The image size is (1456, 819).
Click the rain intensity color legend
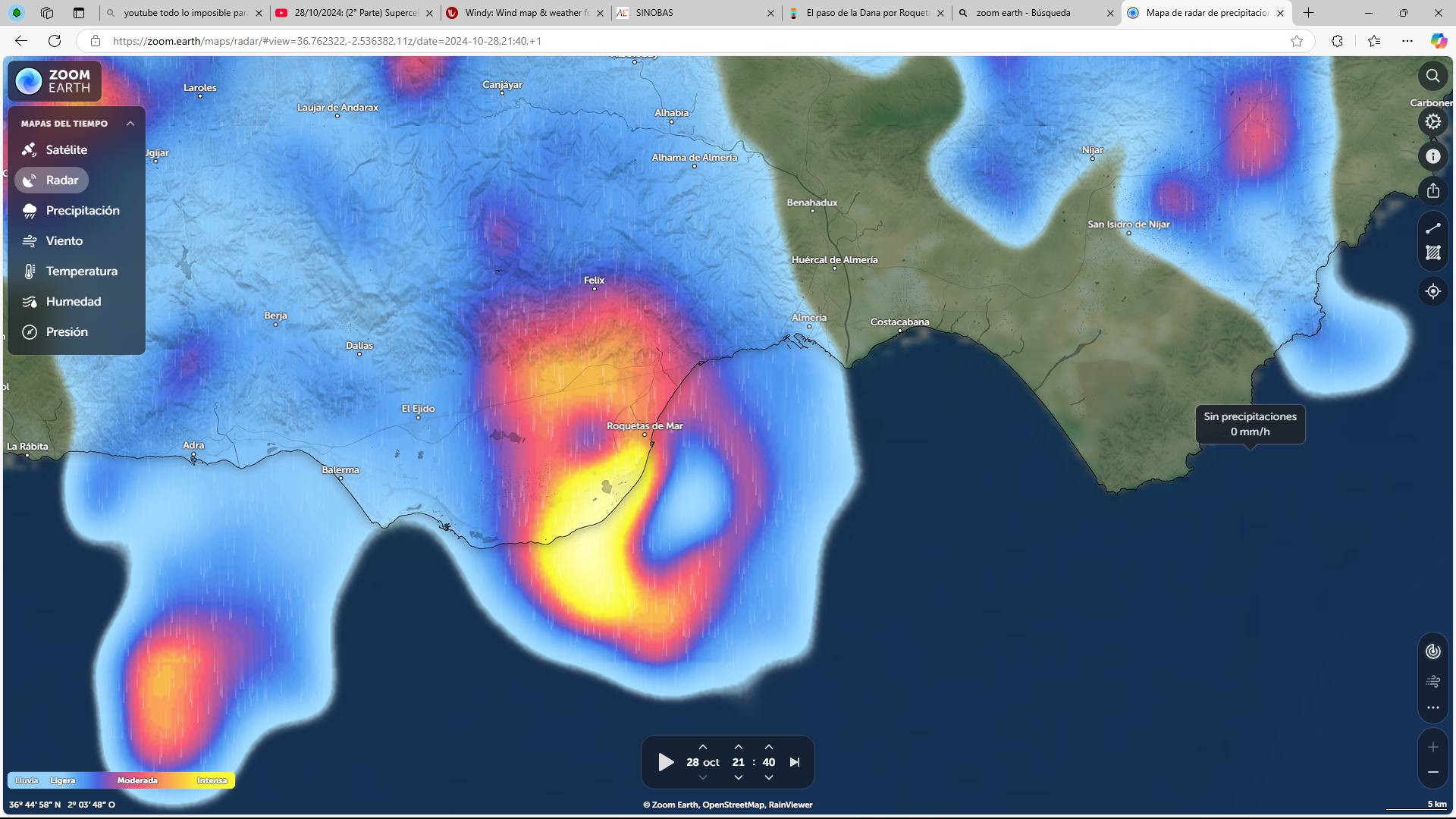pyautogui.click(x=121, y=780)
